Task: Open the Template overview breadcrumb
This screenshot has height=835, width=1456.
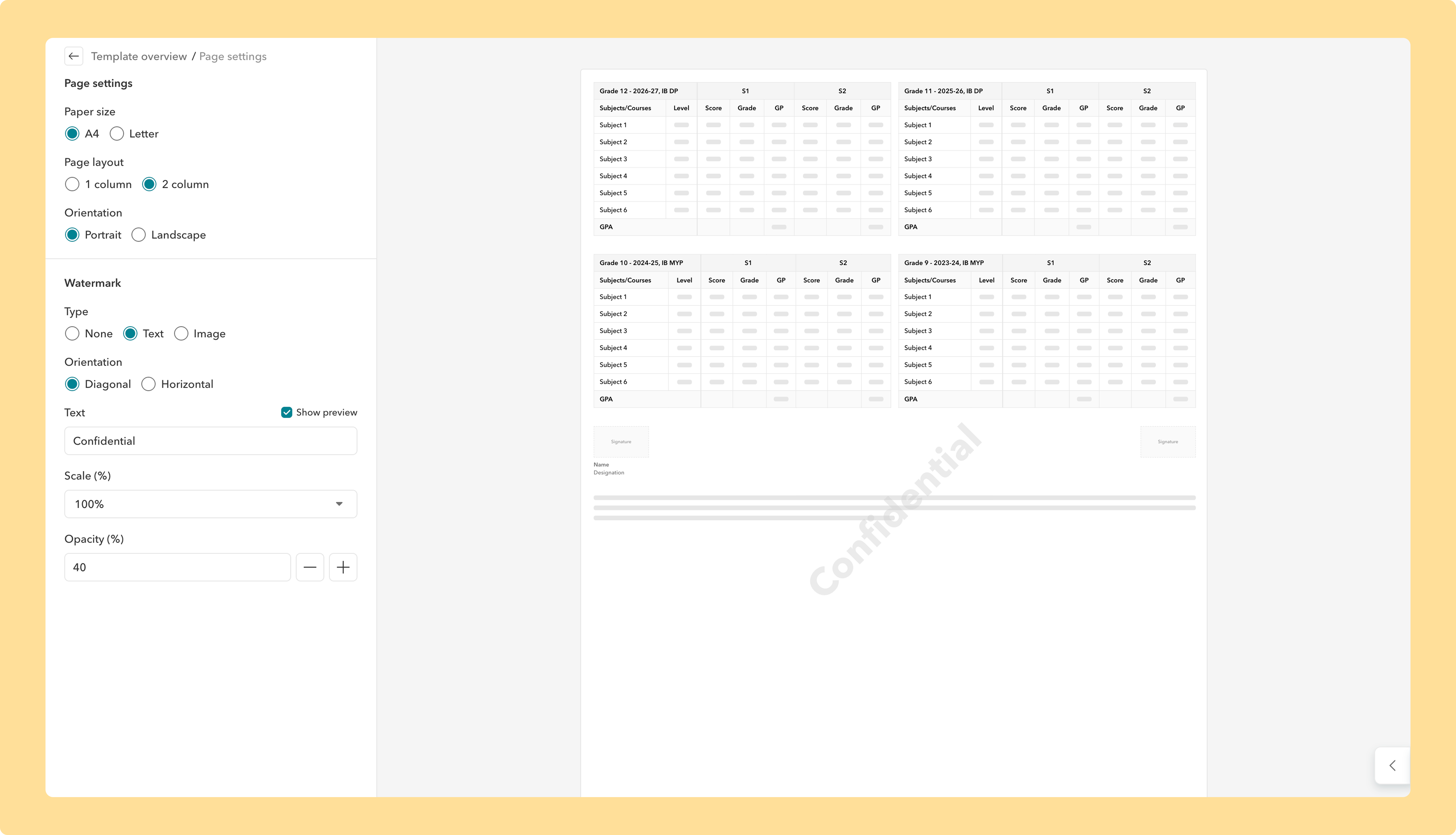Action: point(139,56)
